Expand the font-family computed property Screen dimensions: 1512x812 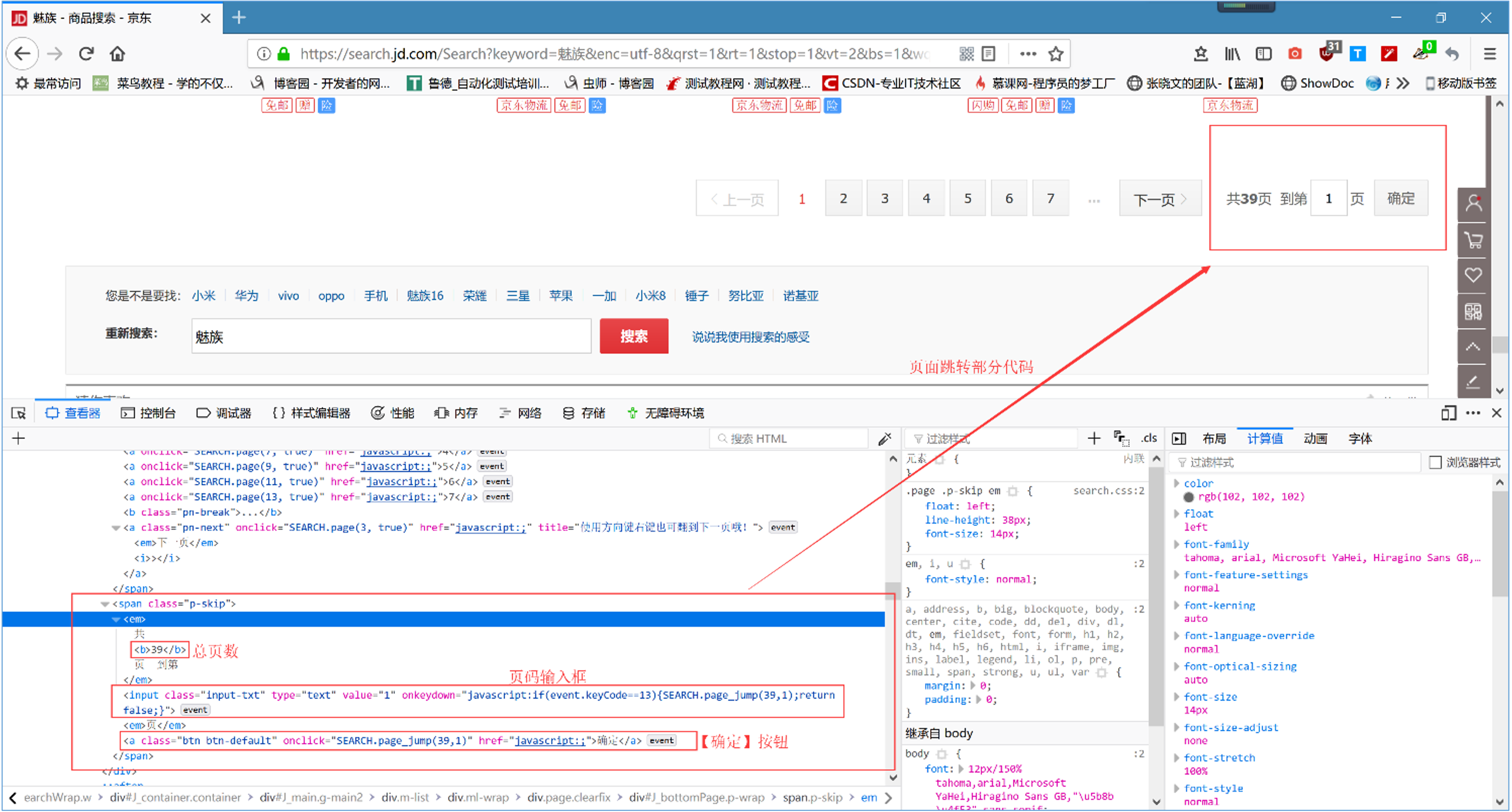(x=1177, y=544)
